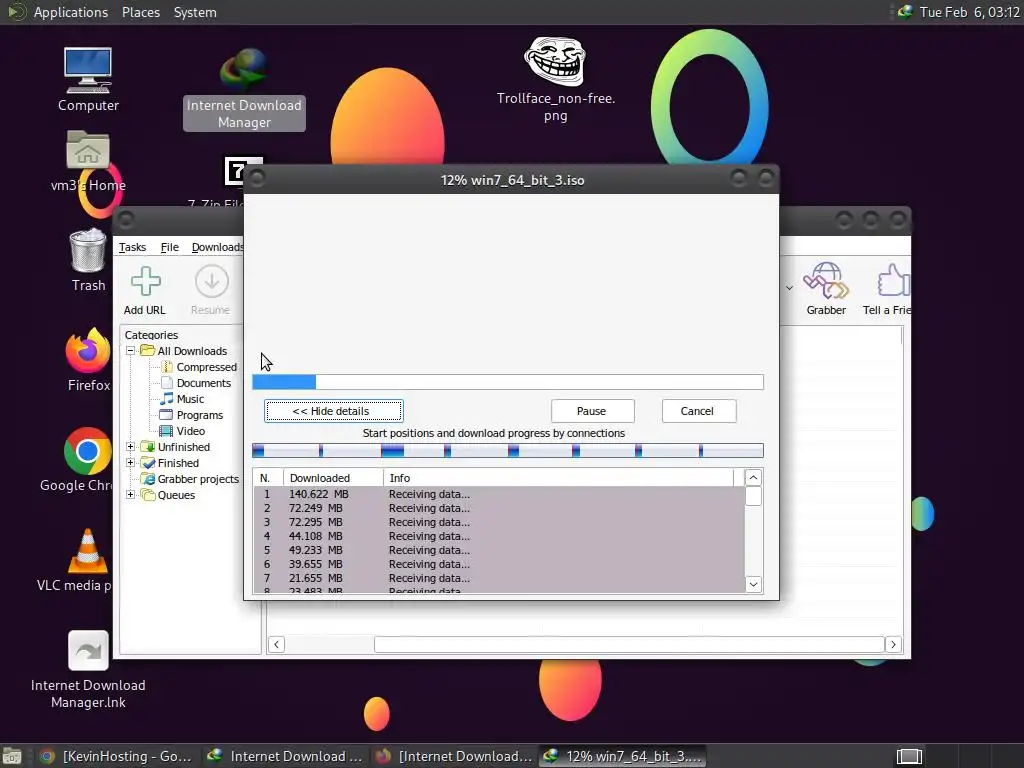
Task: Collapse the All Downloads tree node
Action: [x=131, y=351]
